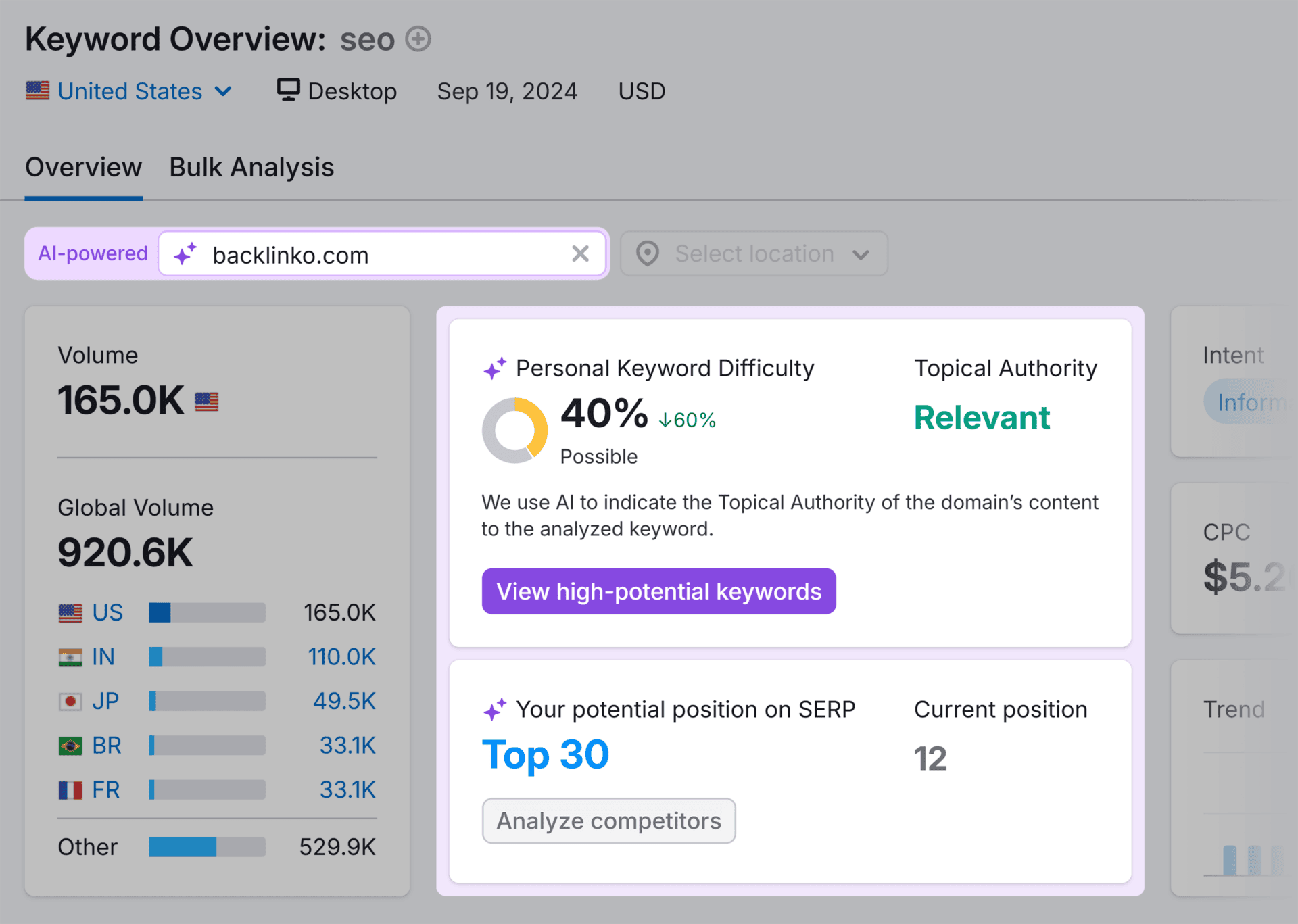Clear the backlinko.com search with the X
Screen dimensions: 1298x924
point(580,253)
